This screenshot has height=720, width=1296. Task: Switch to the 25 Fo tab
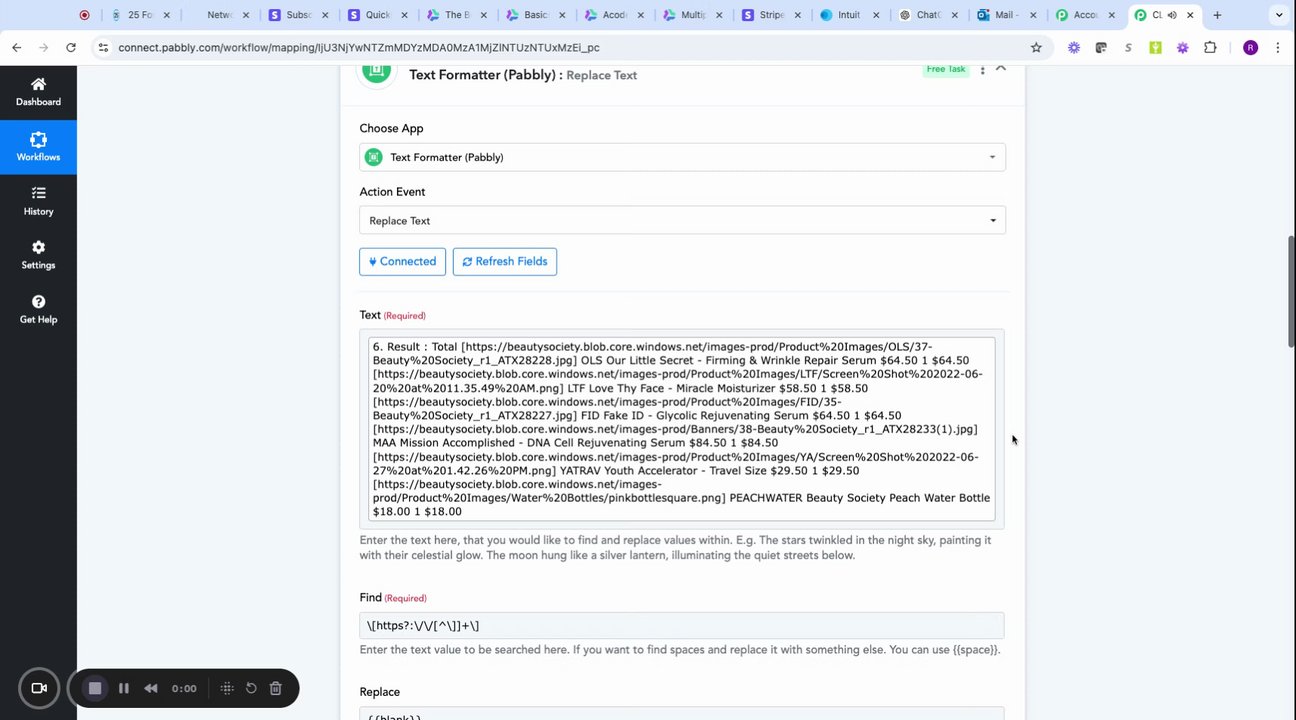143,15
